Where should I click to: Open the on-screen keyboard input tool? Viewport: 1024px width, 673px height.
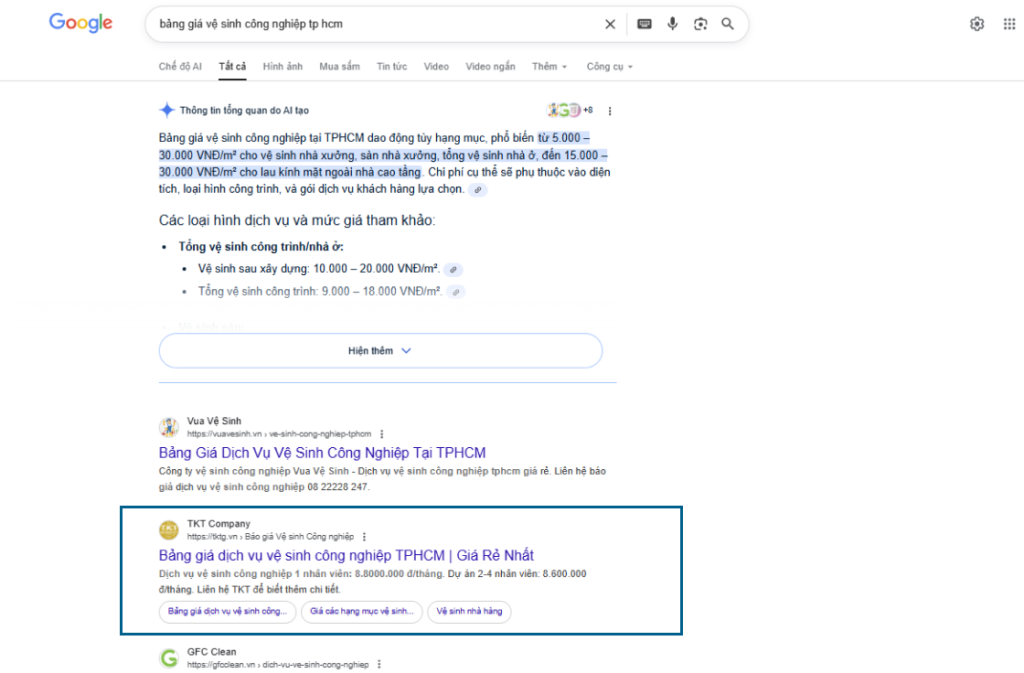[645, 24]
